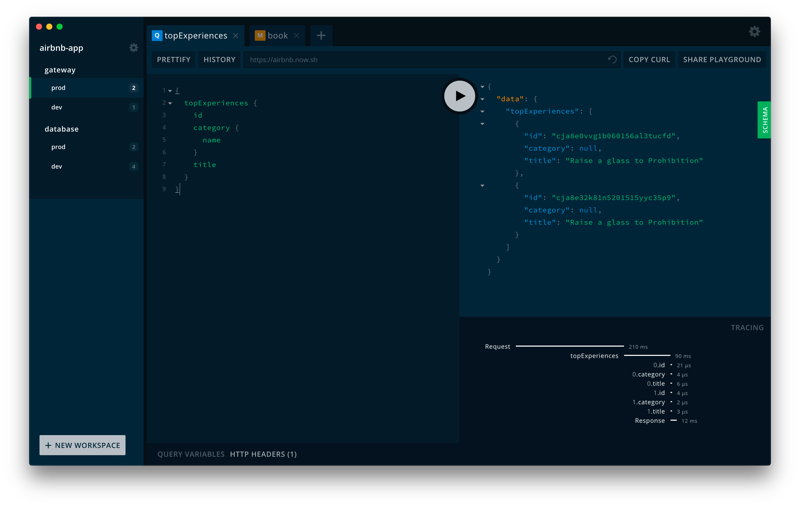Click the title field in query

[x=205, y=165]
